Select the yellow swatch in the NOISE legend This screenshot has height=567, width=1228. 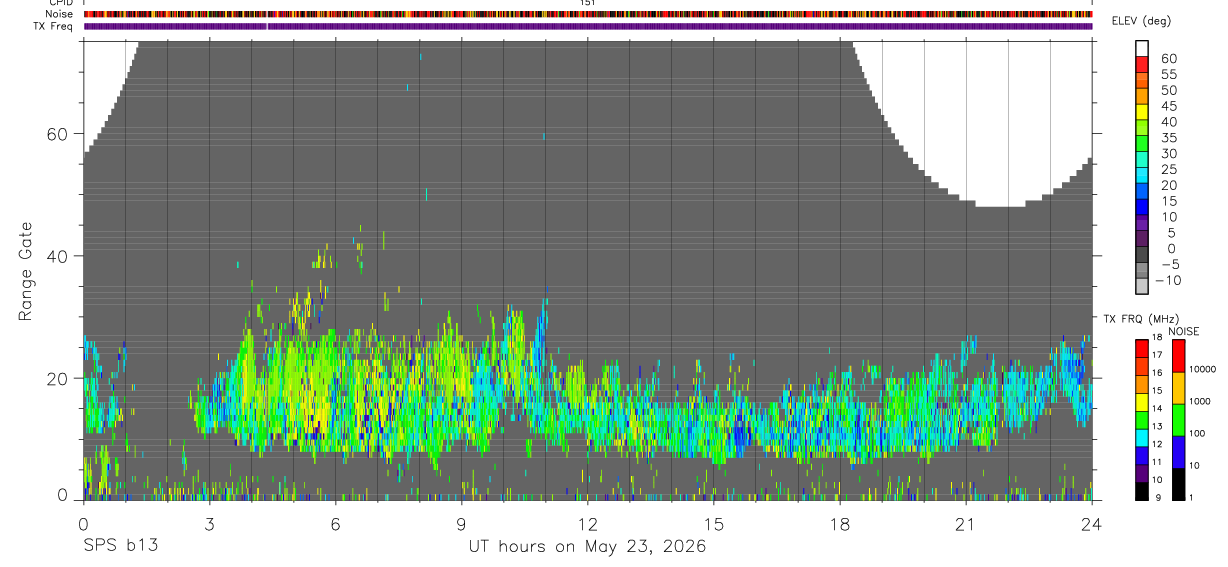coord(1178,386)
